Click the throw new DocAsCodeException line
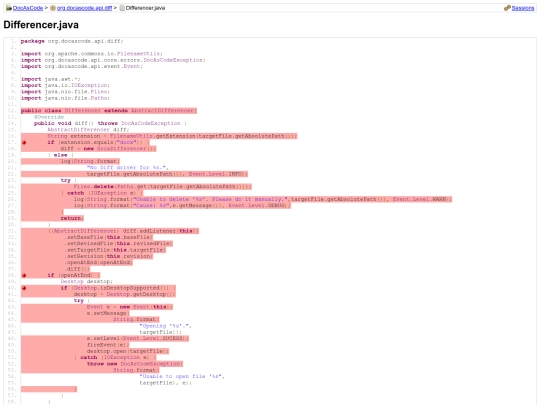Screen dimensions: 540x405 tap(135, 364)
